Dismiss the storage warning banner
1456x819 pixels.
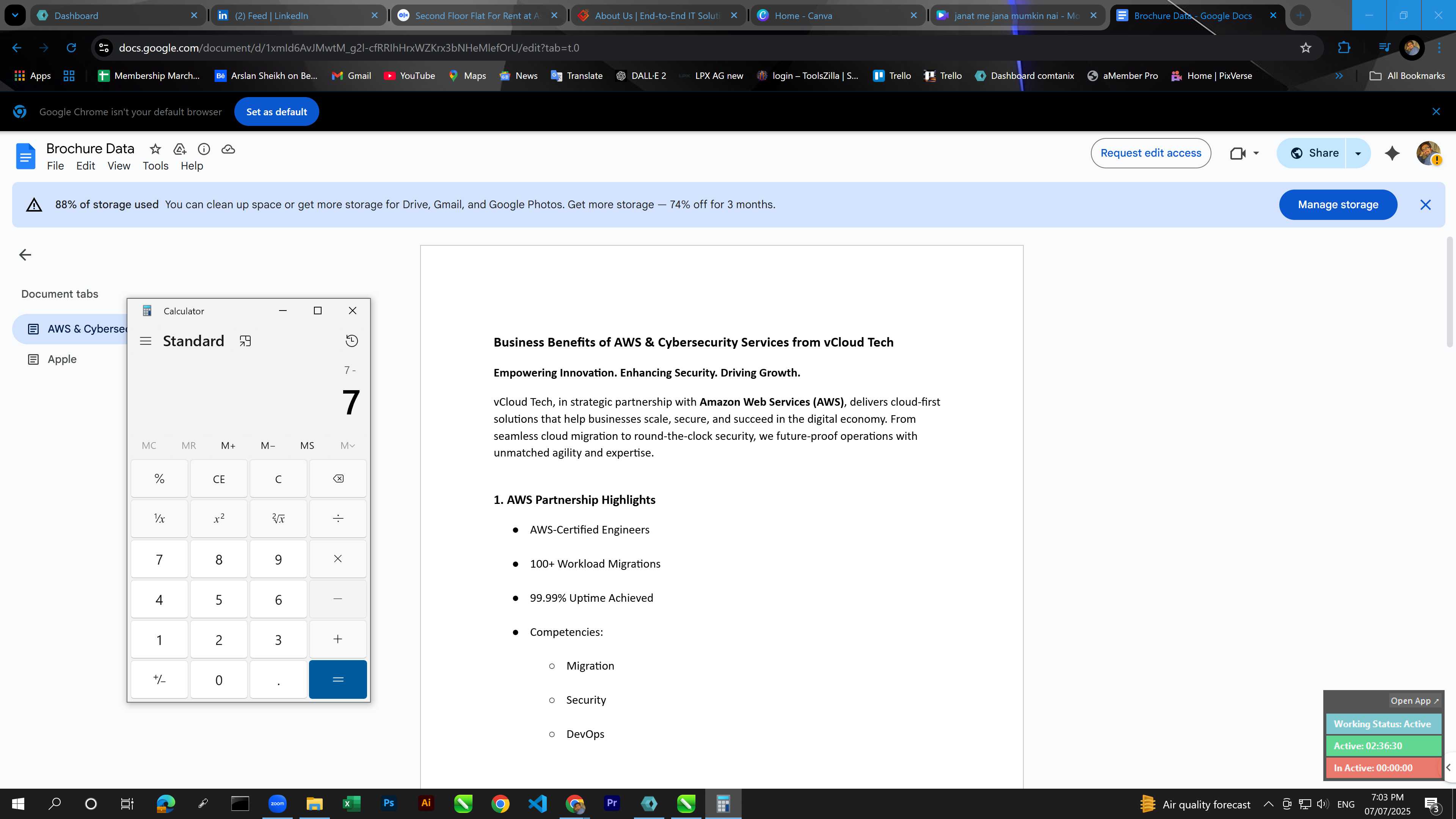coord(1426,205)
